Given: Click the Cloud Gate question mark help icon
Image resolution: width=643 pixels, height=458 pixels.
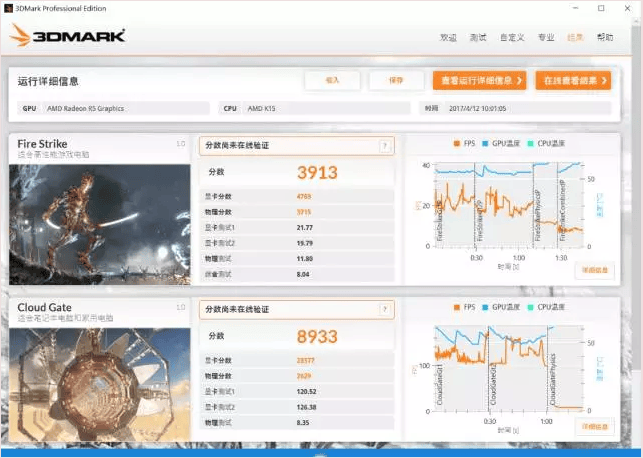Looking at the screenshot, I should pyautogui.click(x=384, y=310).
